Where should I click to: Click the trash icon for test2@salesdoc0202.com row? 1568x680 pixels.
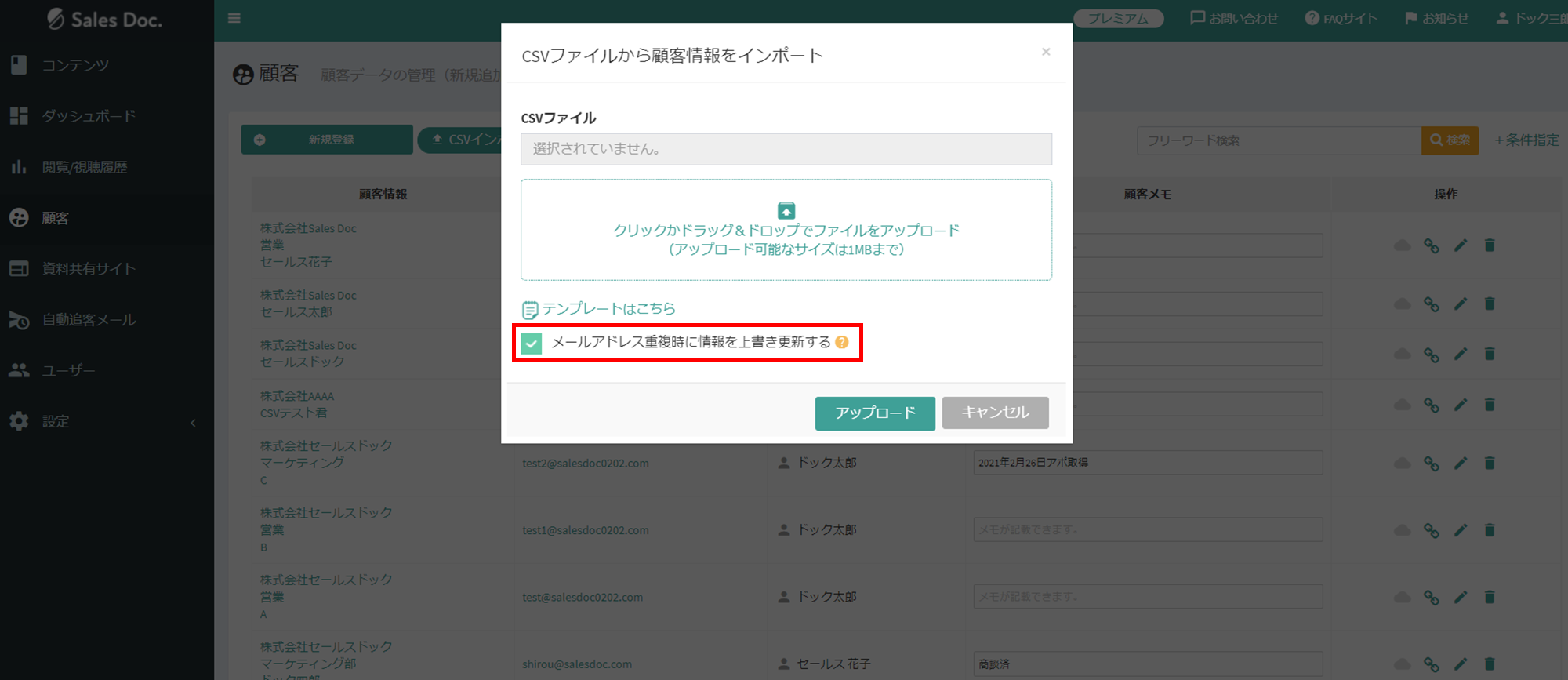pos(1489,464)
